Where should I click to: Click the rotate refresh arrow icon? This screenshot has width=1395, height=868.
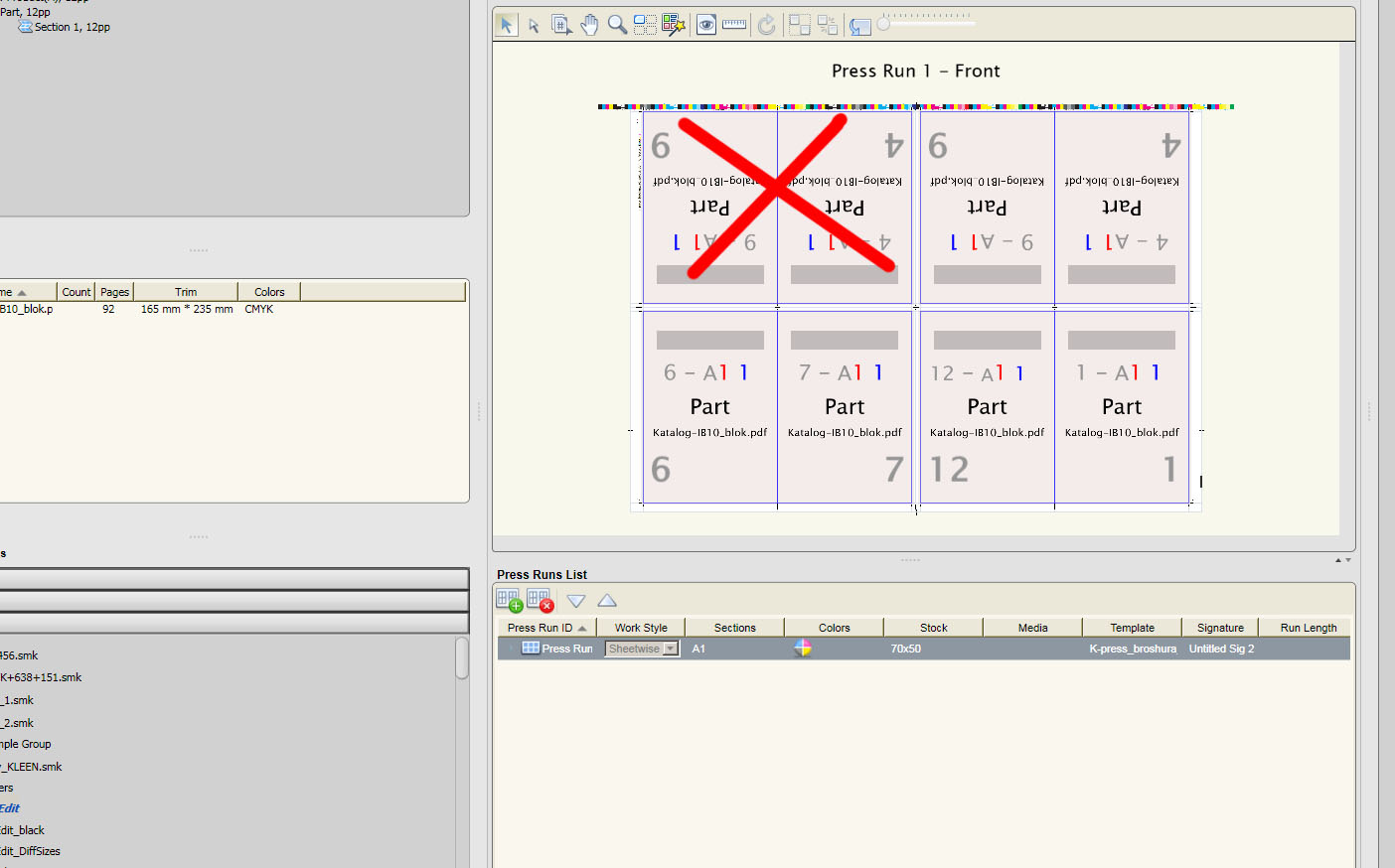(767, 25)
